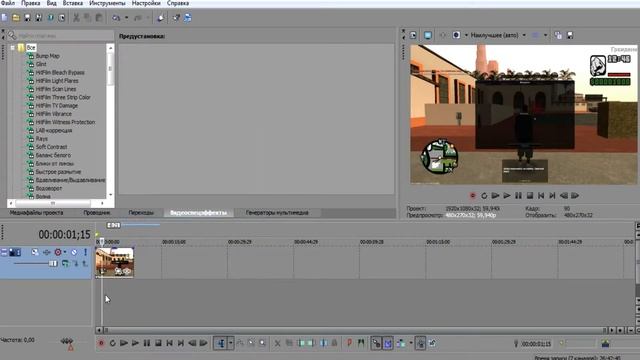Copy preview snapshot to clipboard
The width and height of the screenshot is (640, 360).
click(558, 36)
